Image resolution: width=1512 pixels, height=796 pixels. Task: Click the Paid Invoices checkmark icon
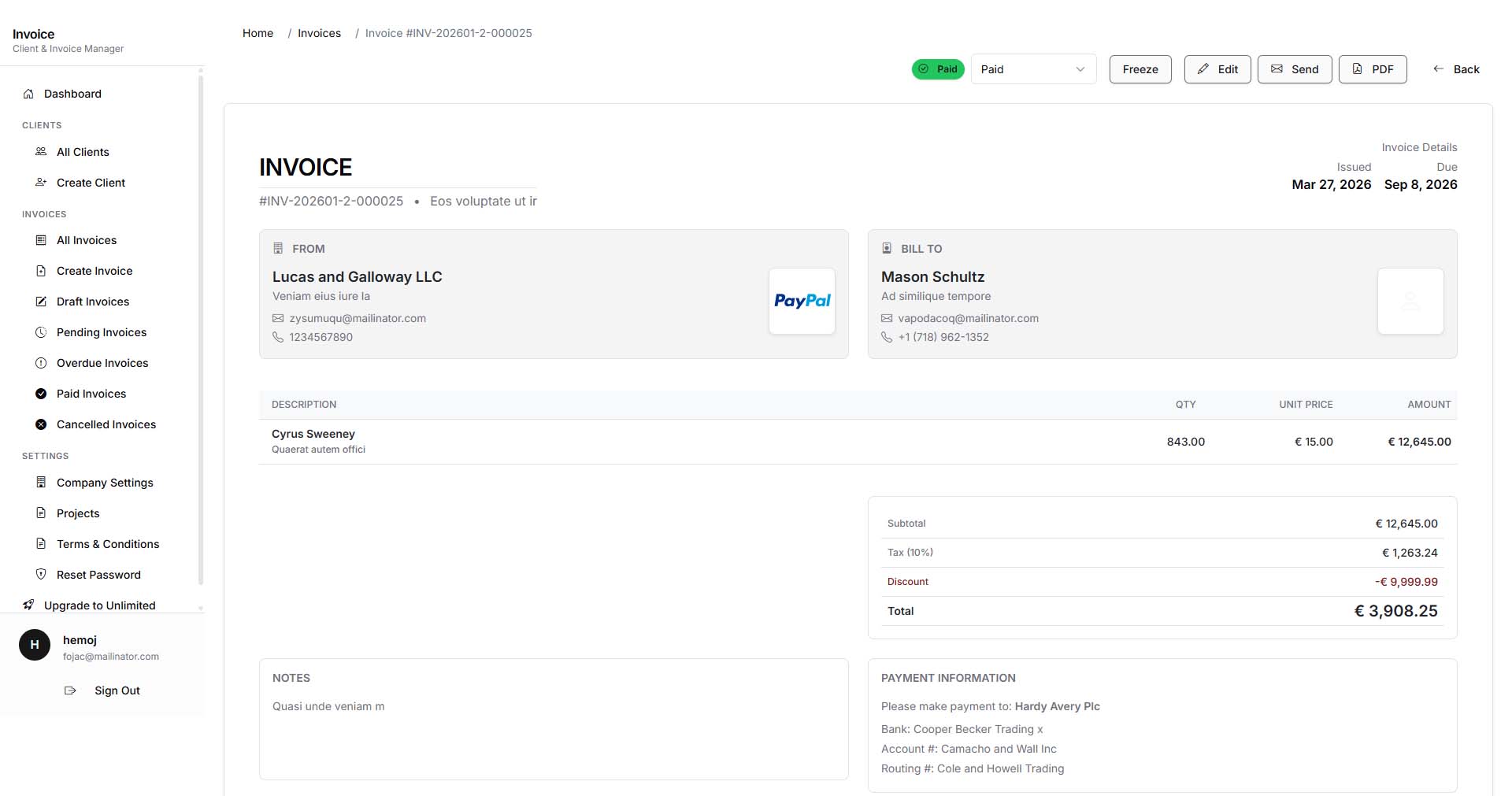pyautogui.click(x=41, y=394)
